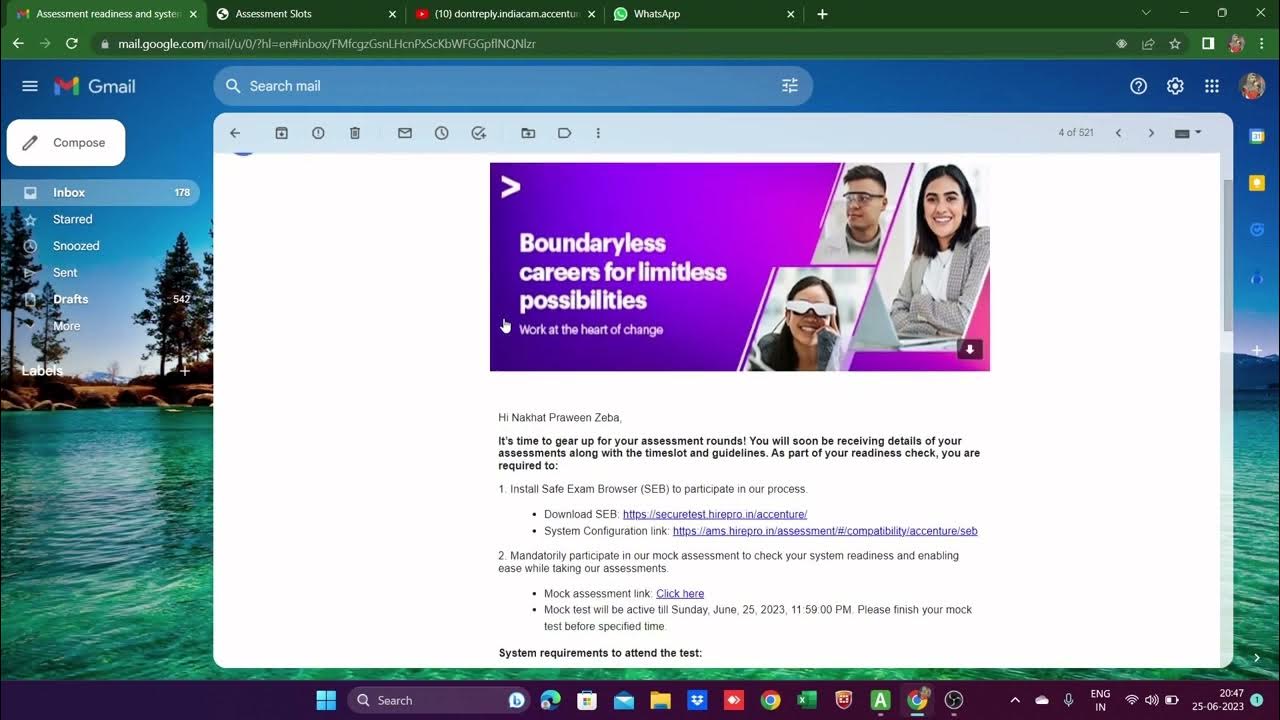Collapse the side panel with the chevron
The height and width of the screenshot is (720, 1280).
point(1257,658)
